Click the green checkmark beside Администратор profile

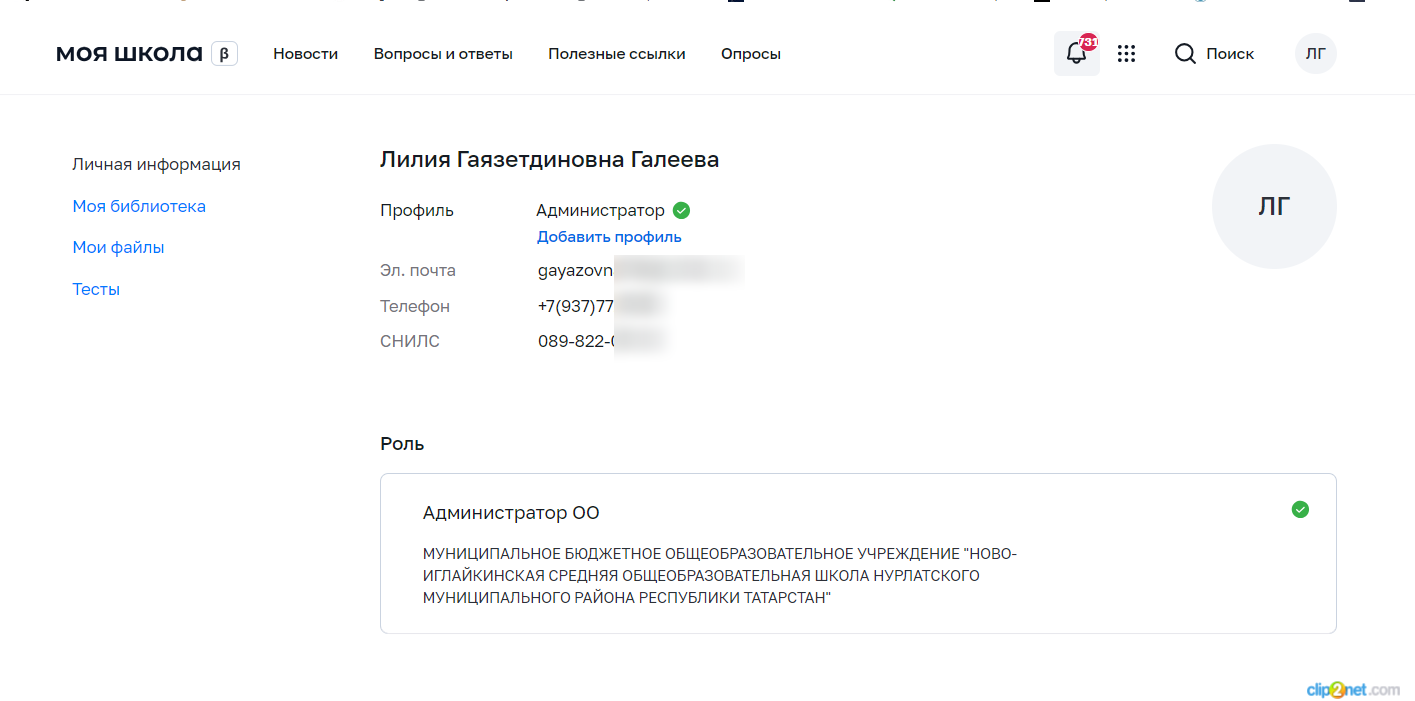tap(681, 211)
